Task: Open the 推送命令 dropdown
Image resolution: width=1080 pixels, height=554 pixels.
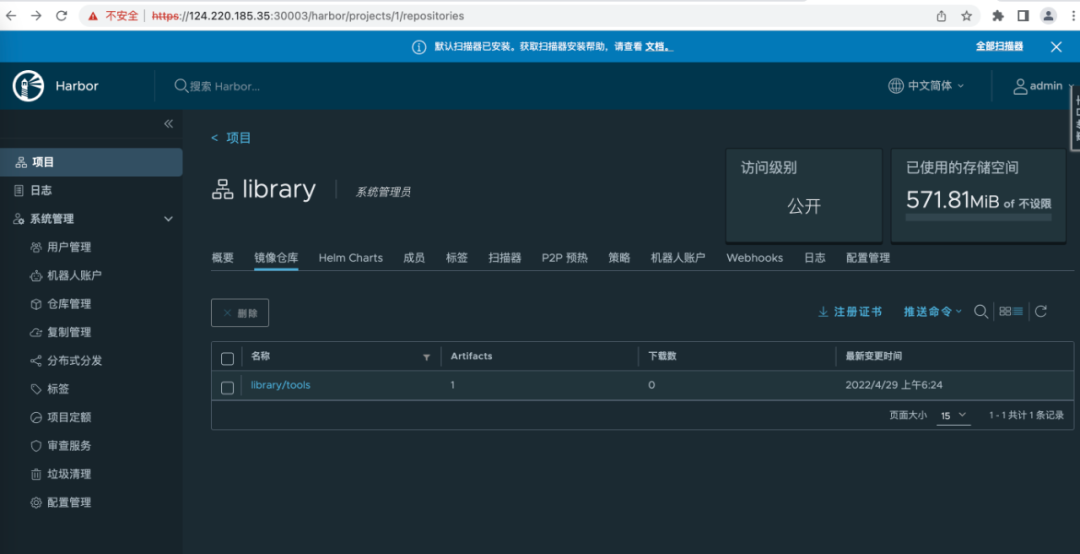Action: click(x=933, y=311)
